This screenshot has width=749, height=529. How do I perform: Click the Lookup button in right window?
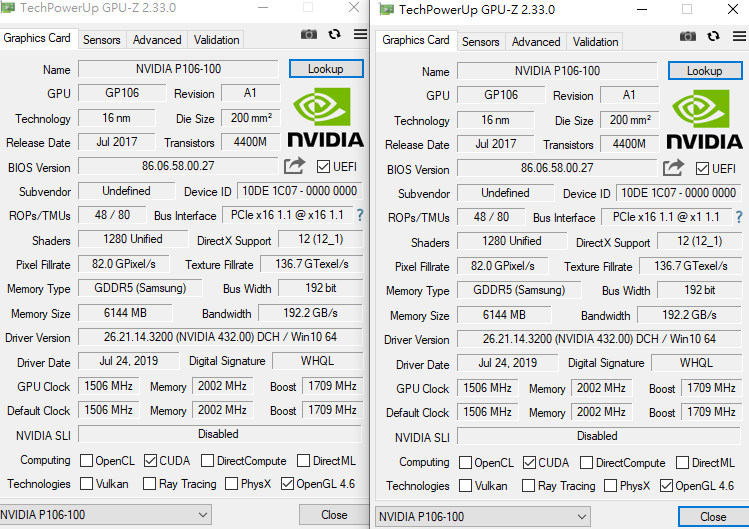[x=705, y=71]
